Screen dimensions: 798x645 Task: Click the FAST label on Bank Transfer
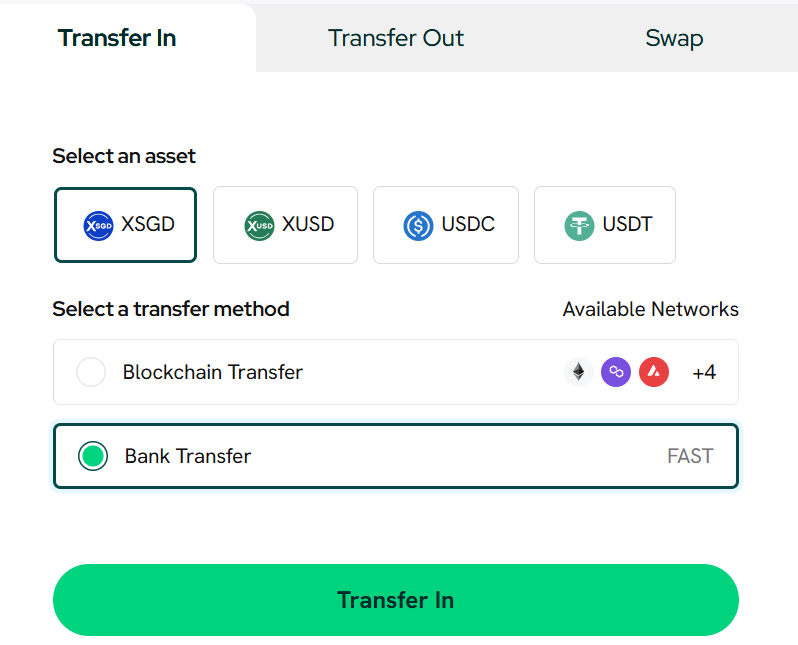pyautogui.click(x=690, y=457)
